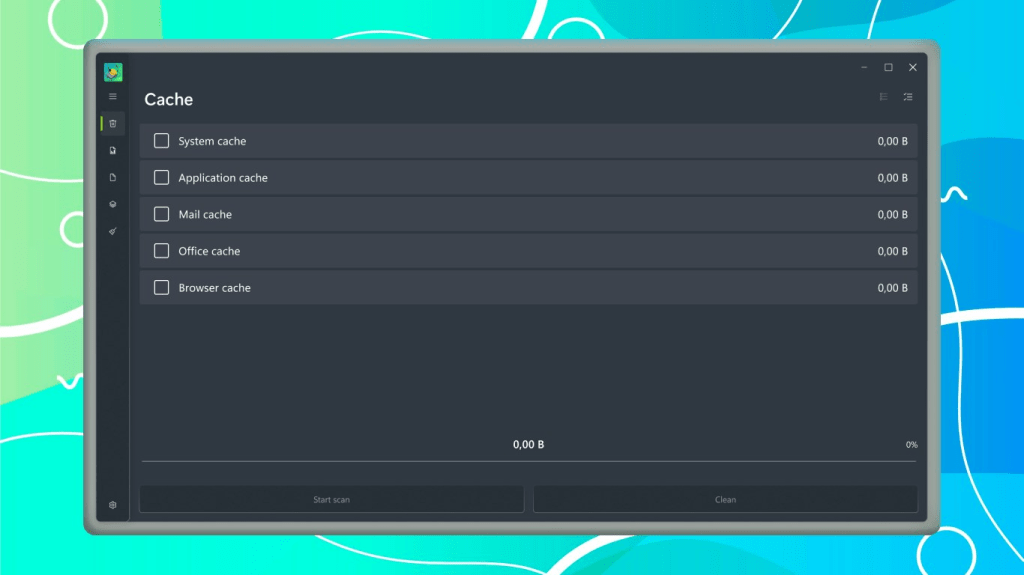This screenshot has width=1024, height=575.
Task: Enable the System cache checkbox
Action: tap(161, 141)
